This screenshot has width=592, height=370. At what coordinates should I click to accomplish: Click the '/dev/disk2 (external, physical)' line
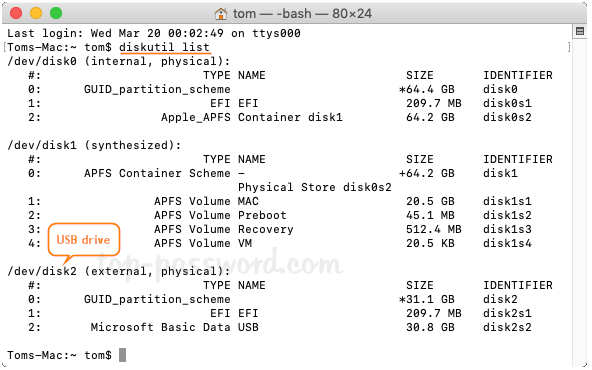(x=119, y=271)
